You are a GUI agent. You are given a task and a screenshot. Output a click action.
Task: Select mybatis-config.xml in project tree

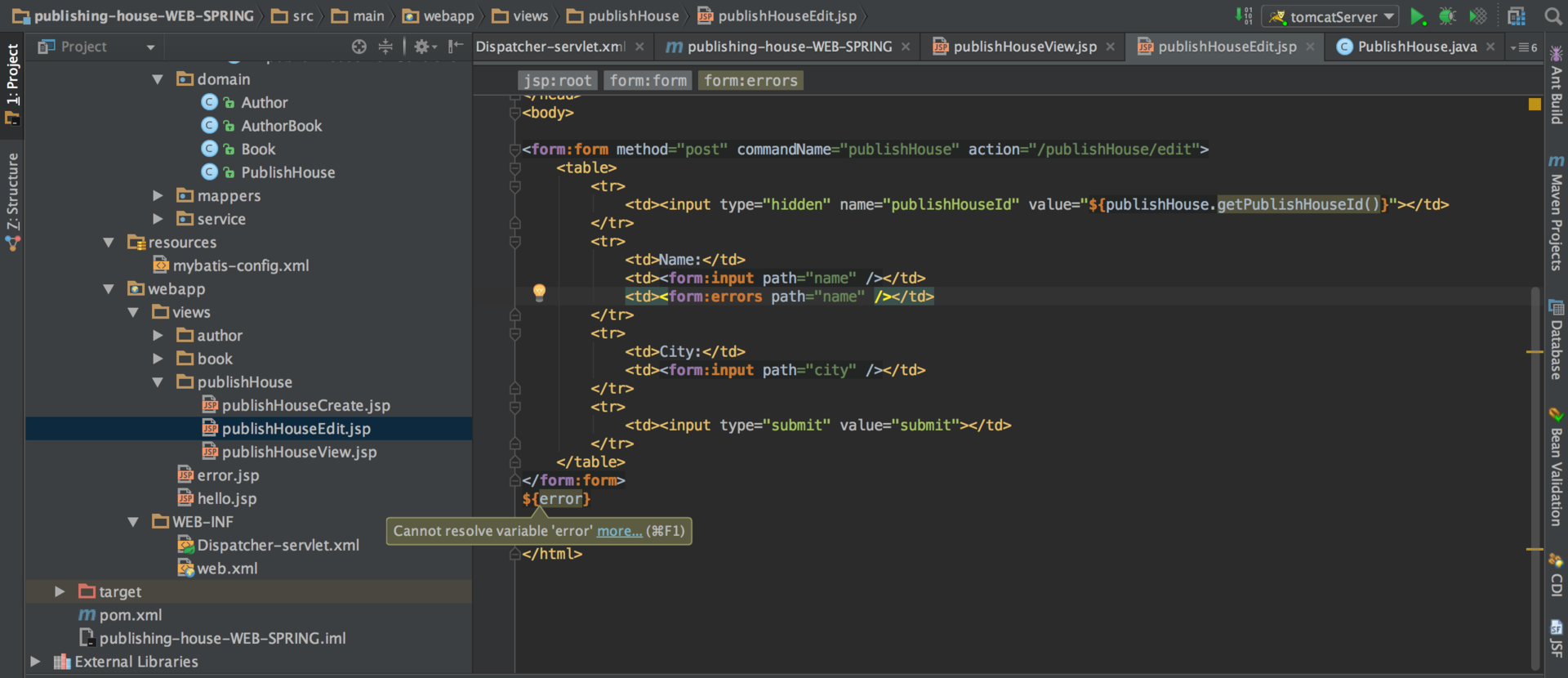241,266
